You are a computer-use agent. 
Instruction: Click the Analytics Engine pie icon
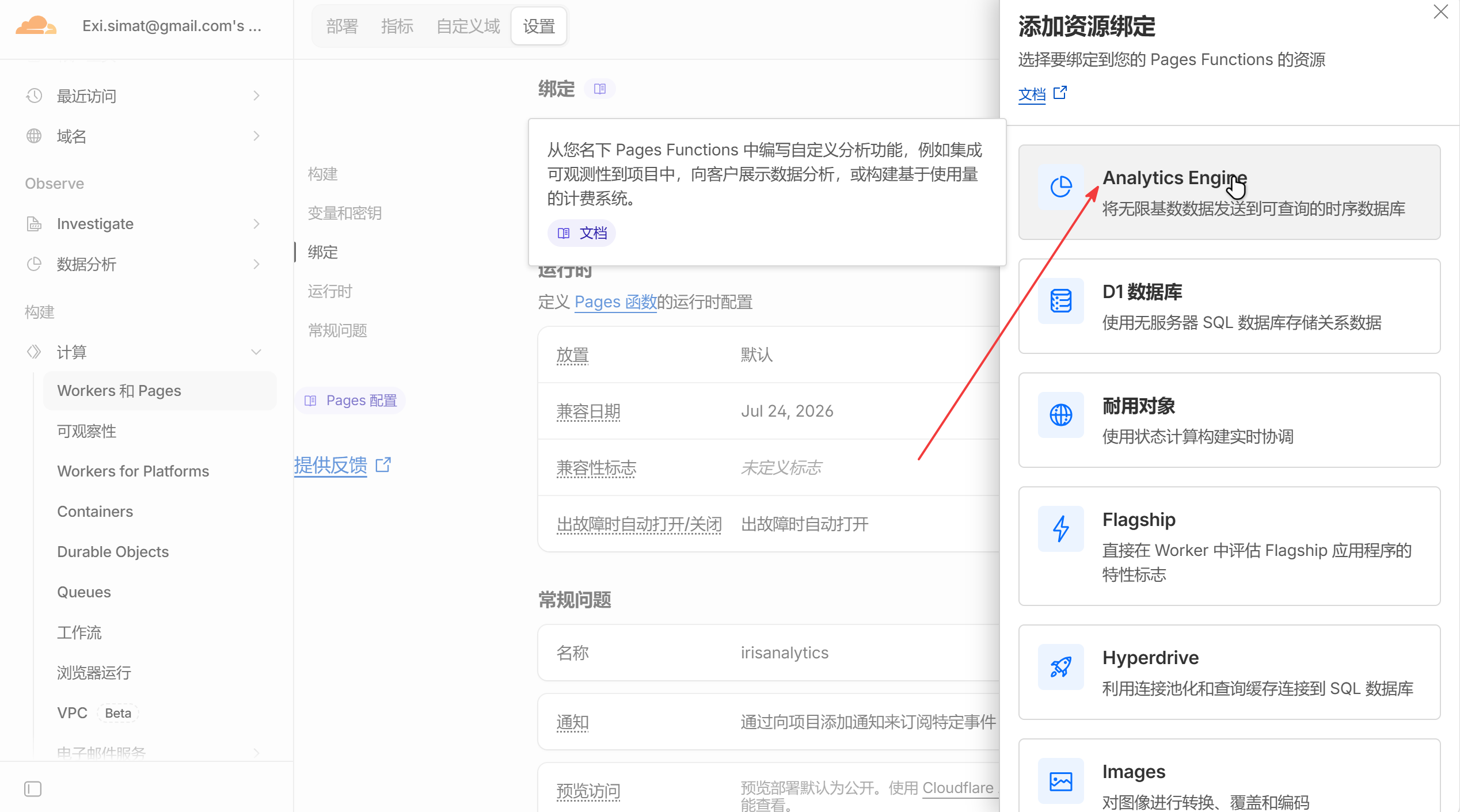click(x=1060, y=186)
